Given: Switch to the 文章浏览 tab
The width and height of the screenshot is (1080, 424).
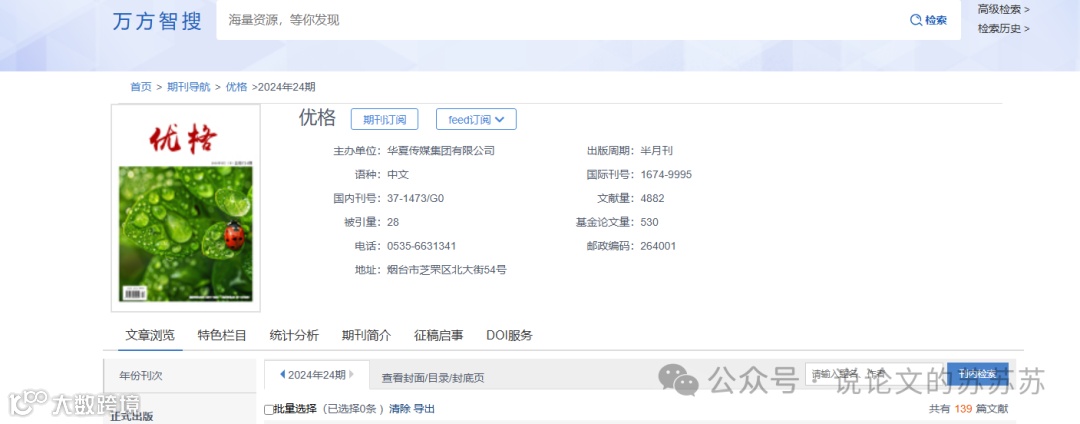Looking at the screenshot, I should (150, 335).
